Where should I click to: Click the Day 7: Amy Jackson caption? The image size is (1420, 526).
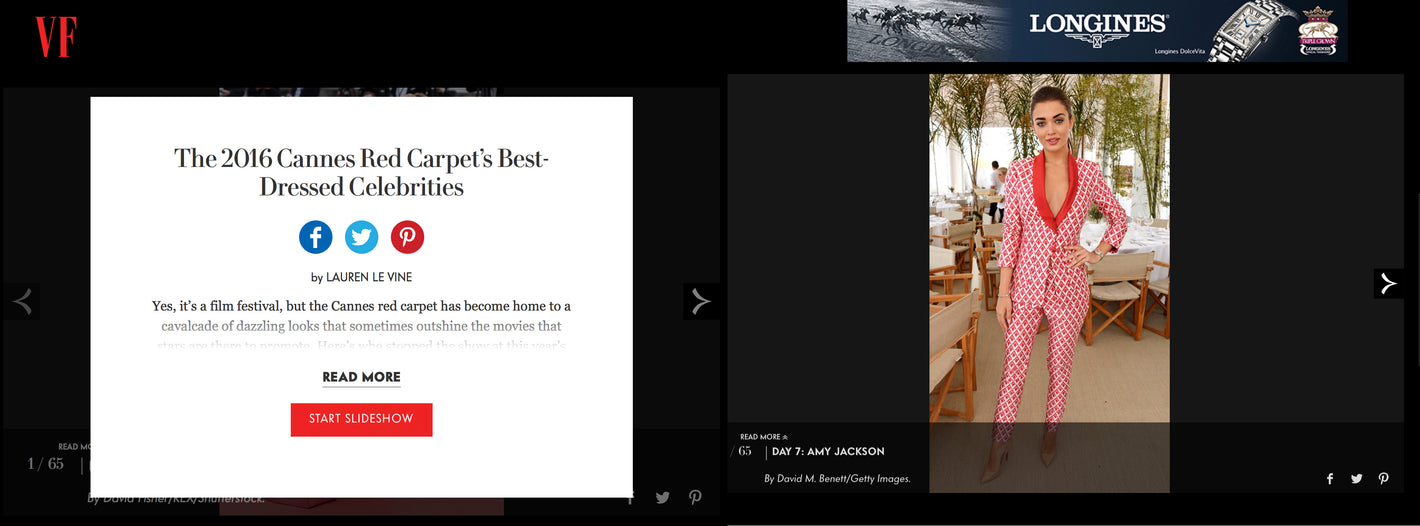(x=828, y=452)
